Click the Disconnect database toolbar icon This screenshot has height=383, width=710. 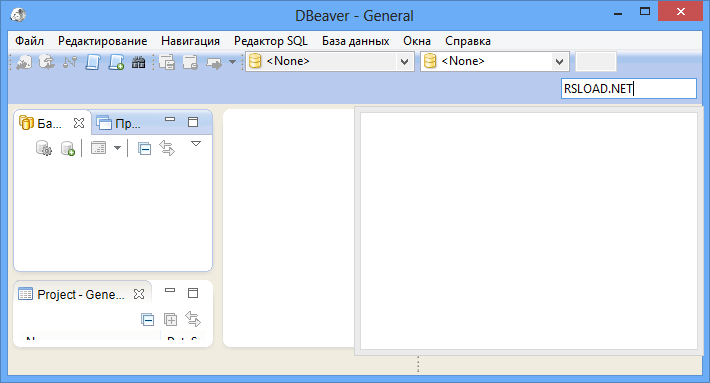point(70,62)
